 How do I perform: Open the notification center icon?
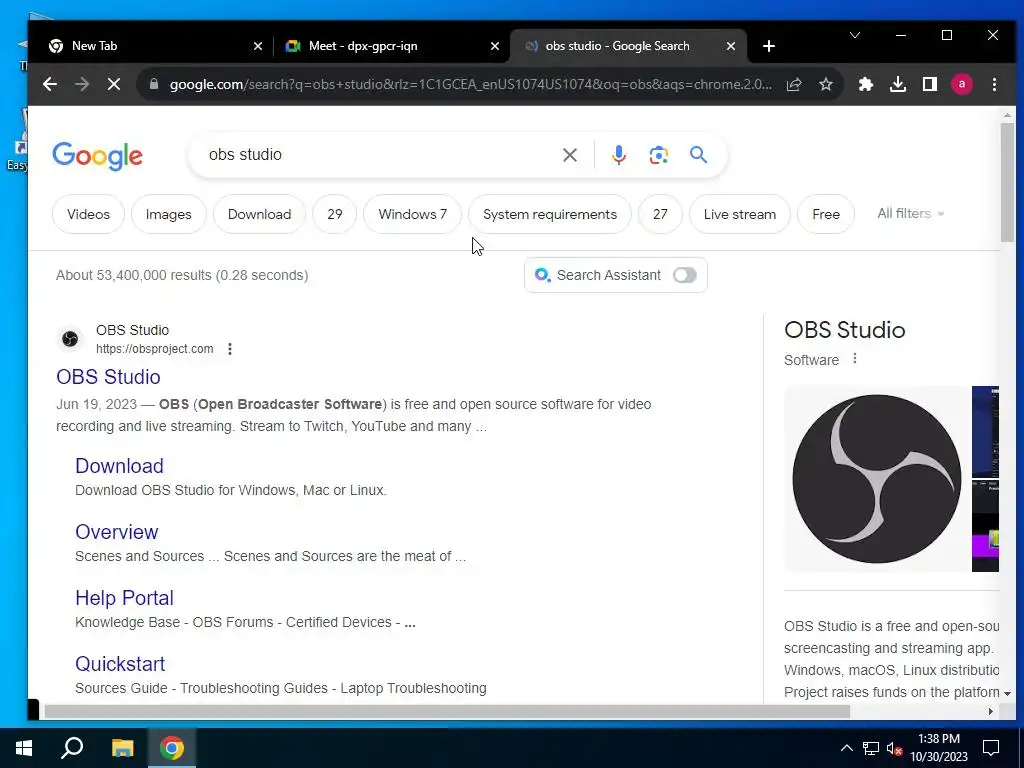[991, 748]
